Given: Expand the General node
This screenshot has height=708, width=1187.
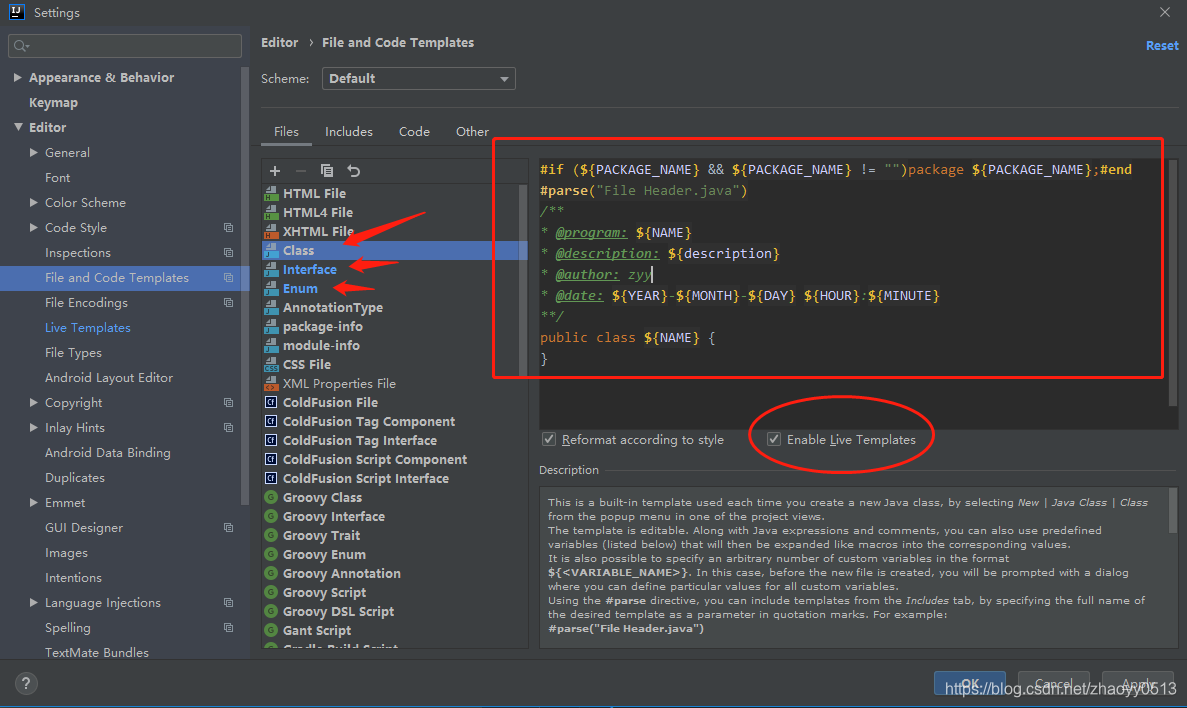Looking at the screenshot, I should (33, 152).
